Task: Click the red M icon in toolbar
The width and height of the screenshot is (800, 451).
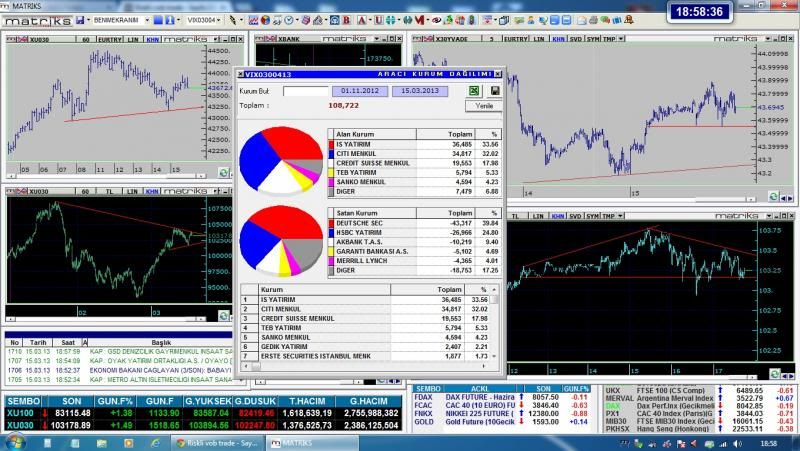Action: pyautogui.click(x=419, y=20)
